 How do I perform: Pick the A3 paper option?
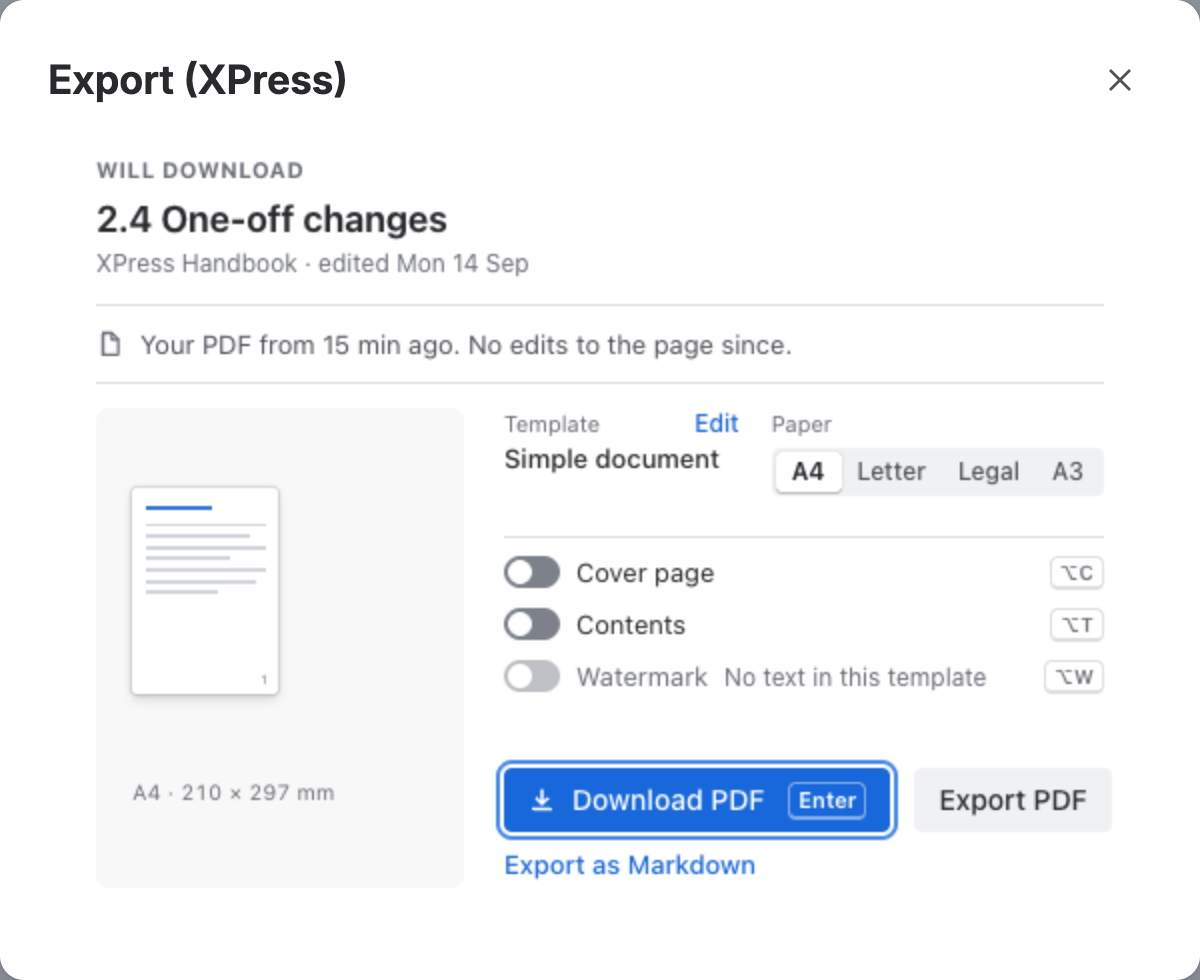[1067, 471]
